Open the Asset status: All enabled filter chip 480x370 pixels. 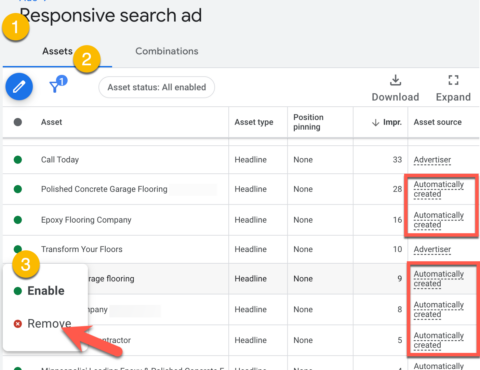click(157, 87)
